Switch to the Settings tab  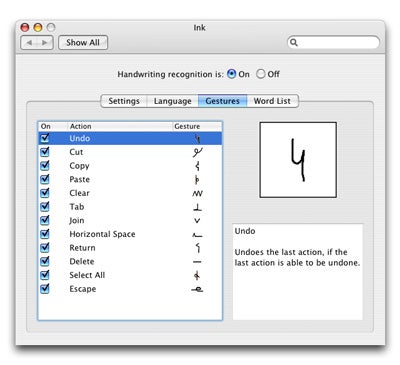tap(124, 101)
